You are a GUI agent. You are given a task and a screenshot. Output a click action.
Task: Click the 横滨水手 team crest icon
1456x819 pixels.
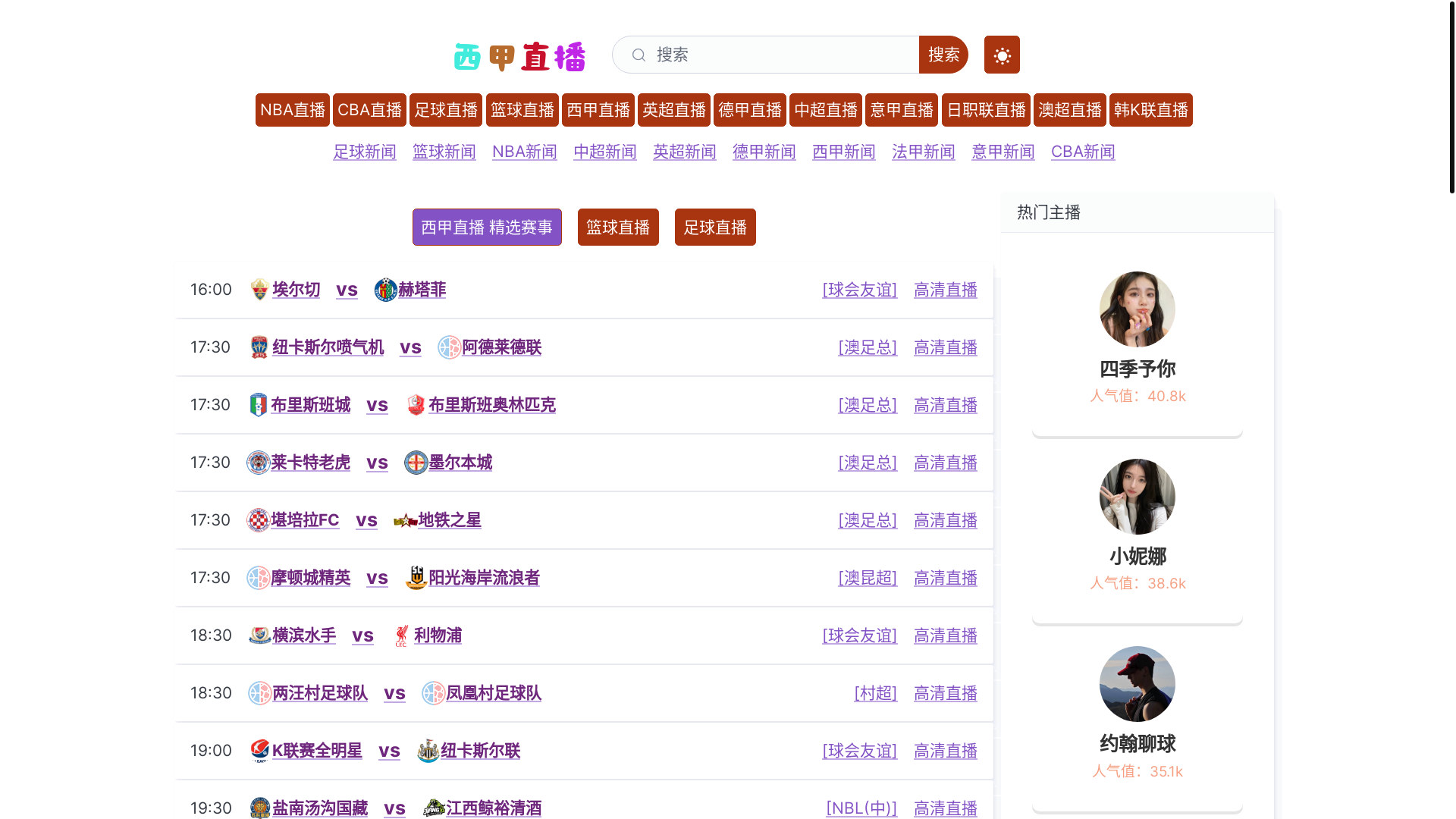259,635
